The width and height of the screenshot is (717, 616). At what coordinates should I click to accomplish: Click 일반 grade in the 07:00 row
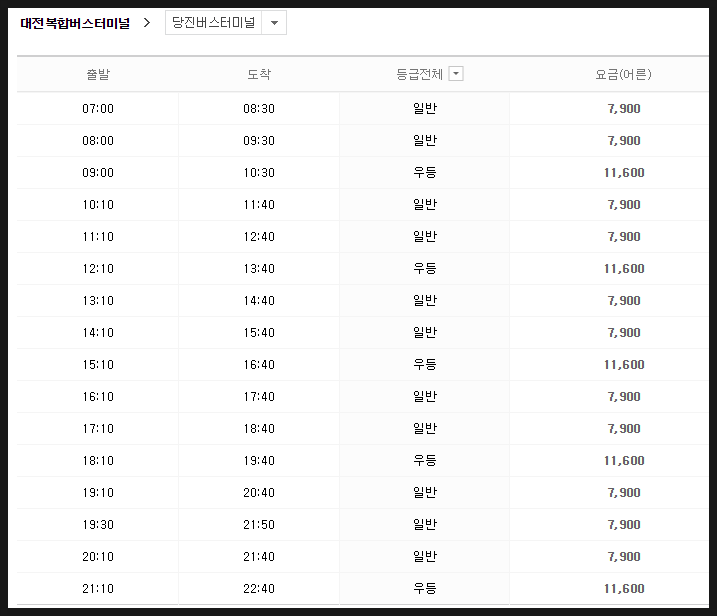coord(425,108)
